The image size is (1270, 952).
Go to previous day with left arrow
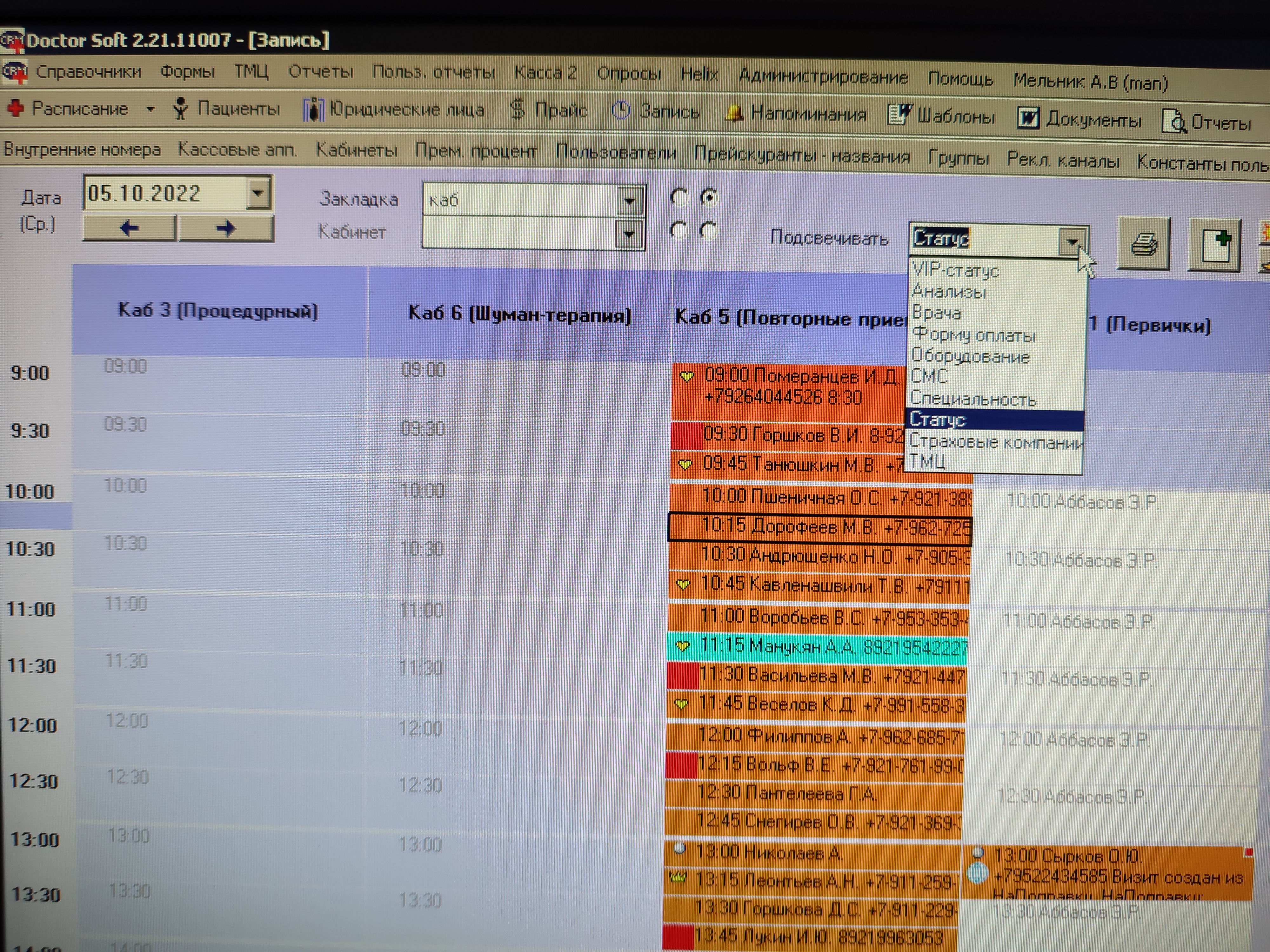[130, 228]
